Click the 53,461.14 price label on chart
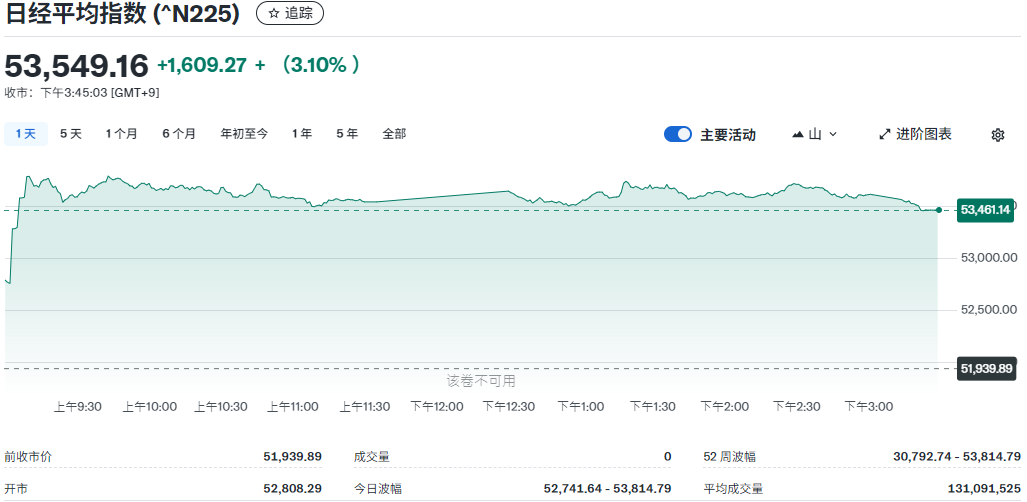The image size is (1027, 502). point(985,210)
